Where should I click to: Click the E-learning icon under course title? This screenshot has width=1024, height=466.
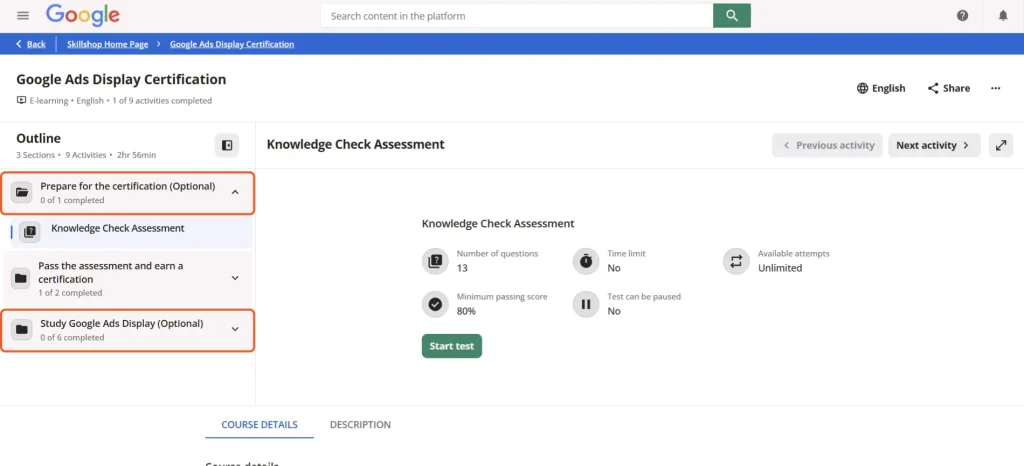point(22,101)
